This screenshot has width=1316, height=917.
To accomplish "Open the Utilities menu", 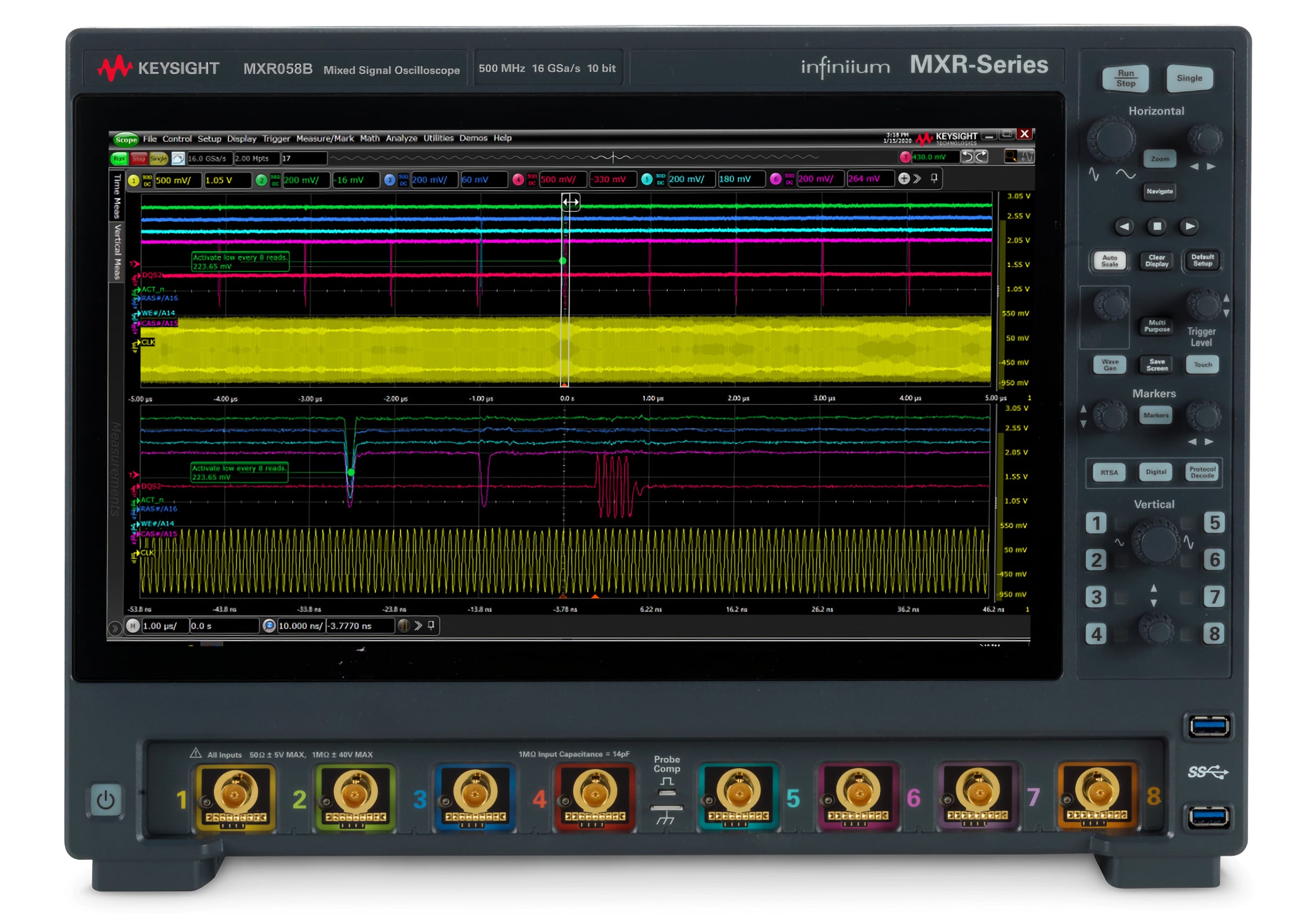I will coord(438,138).
